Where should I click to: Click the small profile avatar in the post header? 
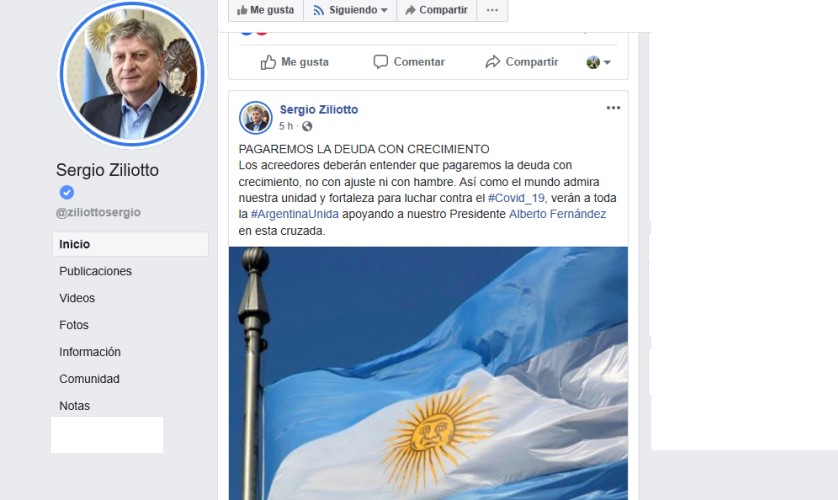(255, 118)
